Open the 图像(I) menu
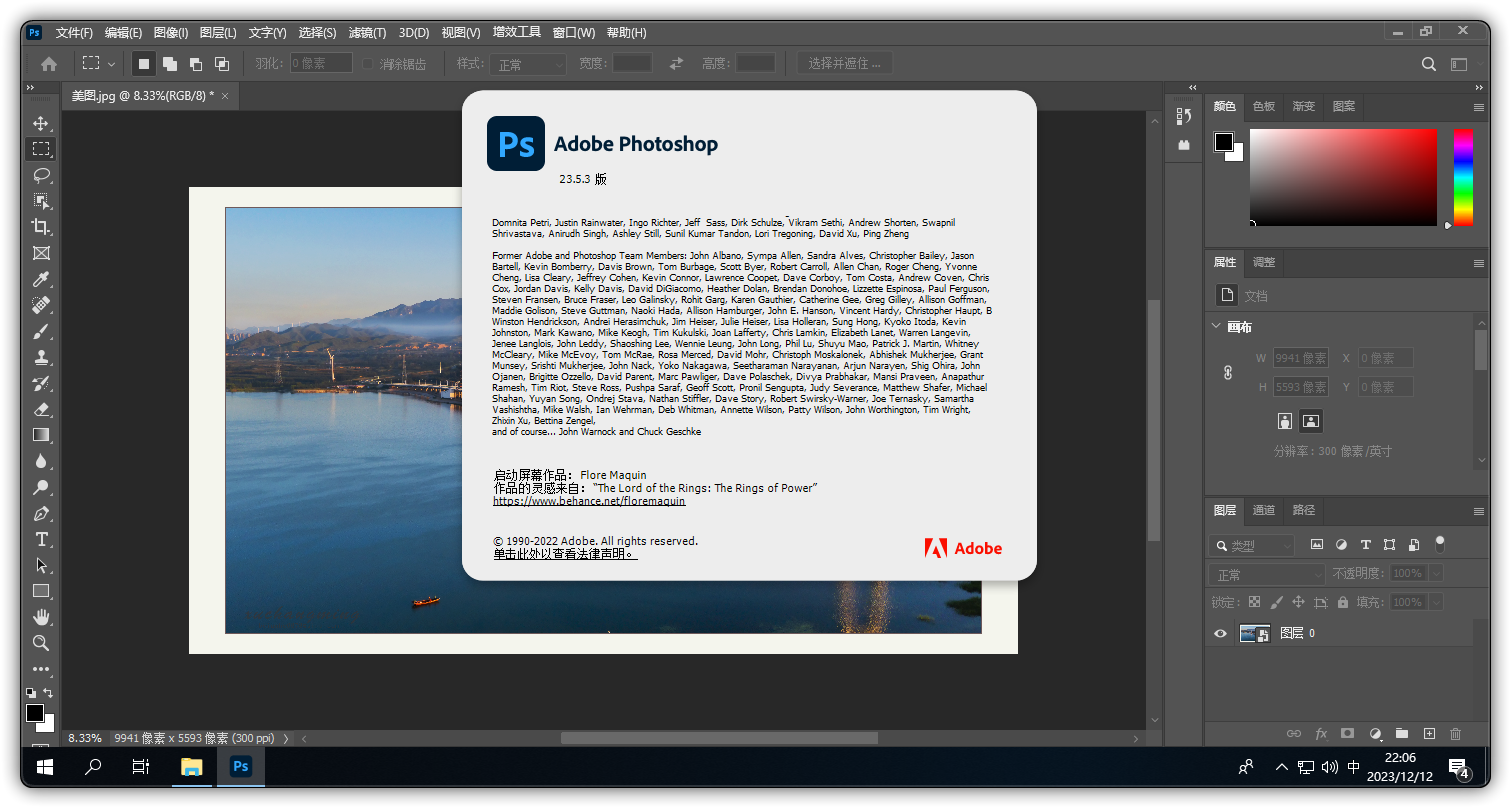This screenshot has width=1511, height=808. tap(171, 32)
